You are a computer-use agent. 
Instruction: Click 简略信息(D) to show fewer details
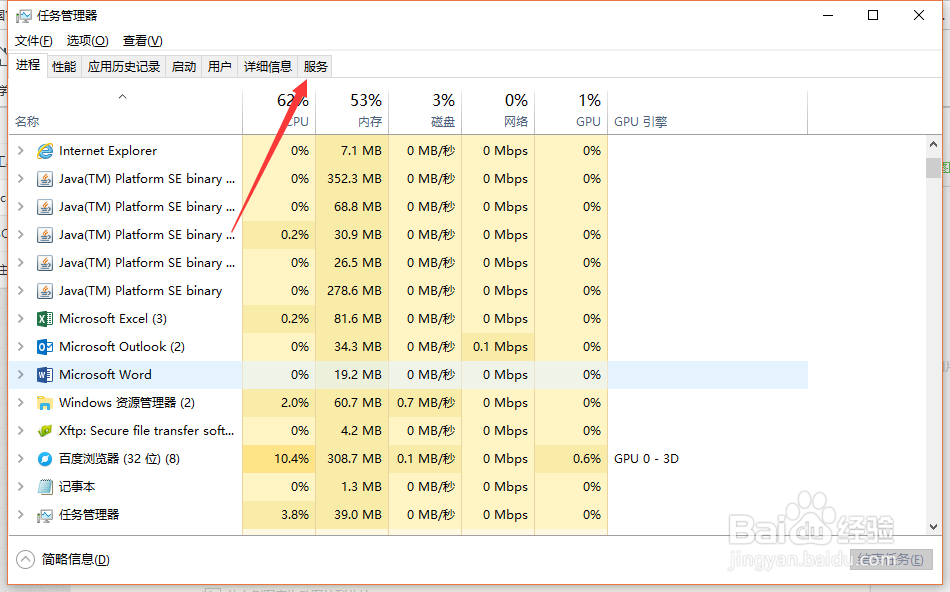coord(75,559)
